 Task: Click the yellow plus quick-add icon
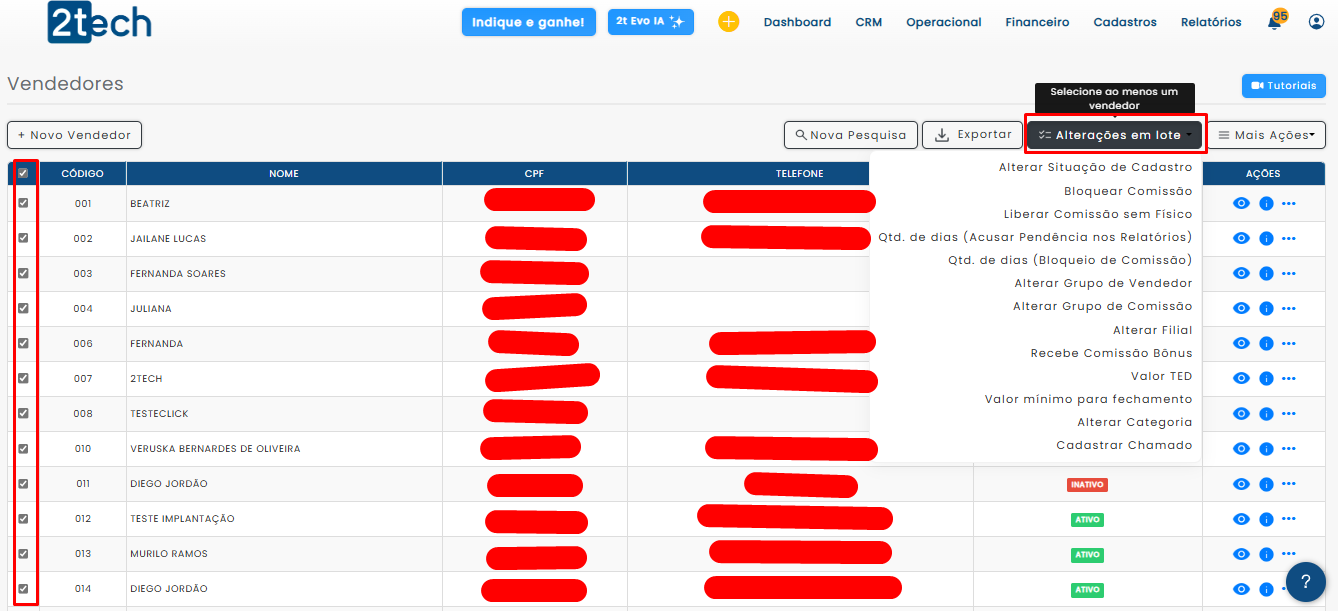[x=728, y=22]
